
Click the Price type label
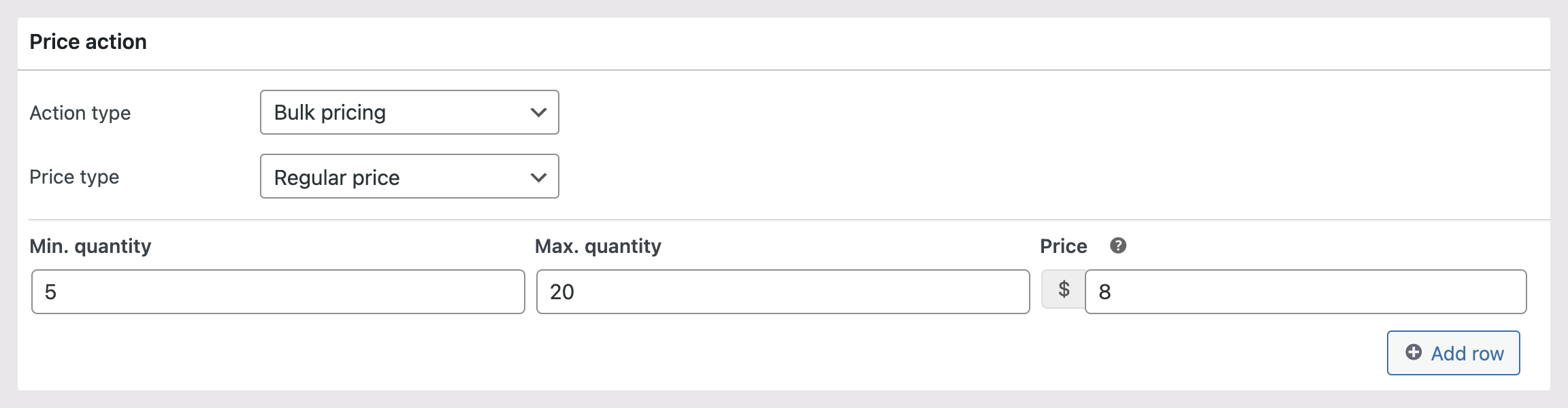coord(74,177)
